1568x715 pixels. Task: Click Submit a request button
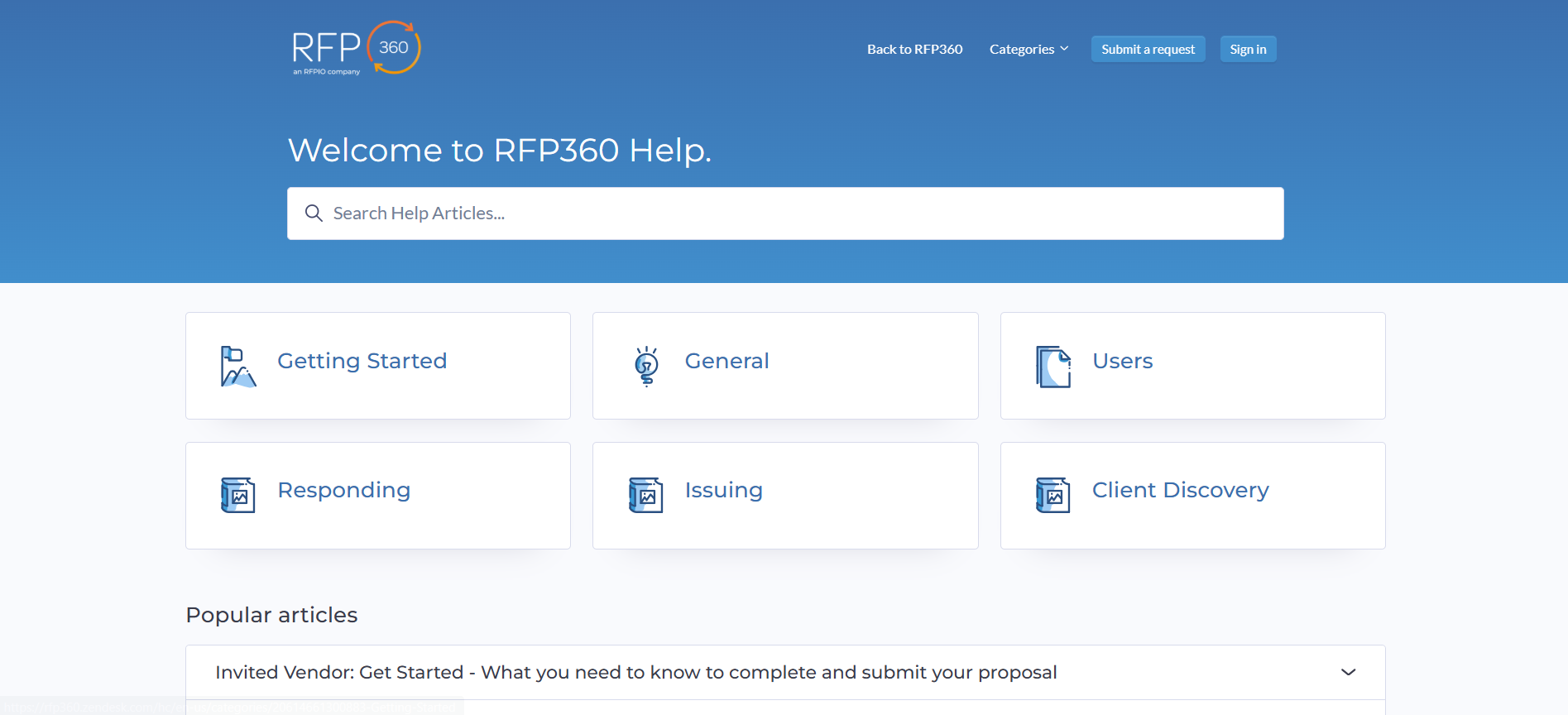tap(1148, 50)
